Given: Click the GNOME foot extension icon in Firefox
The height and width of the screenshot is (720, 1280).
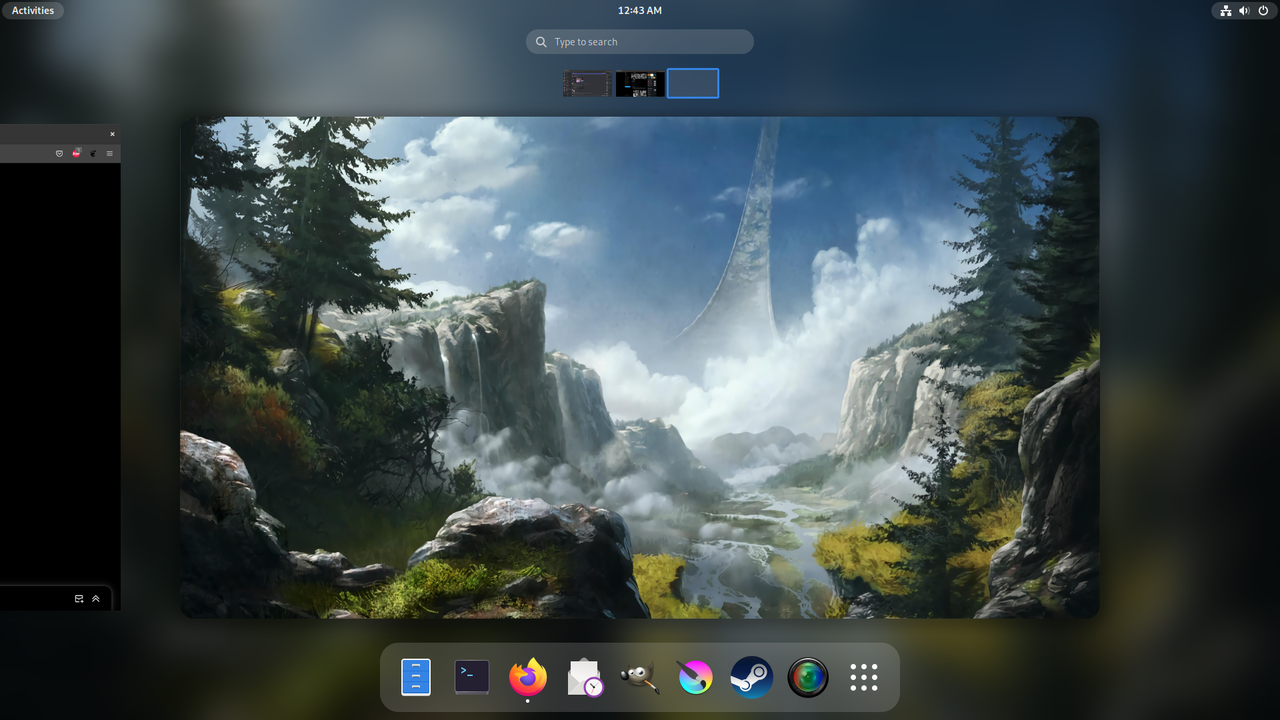Looking at the screenshot, I should 93,153.
